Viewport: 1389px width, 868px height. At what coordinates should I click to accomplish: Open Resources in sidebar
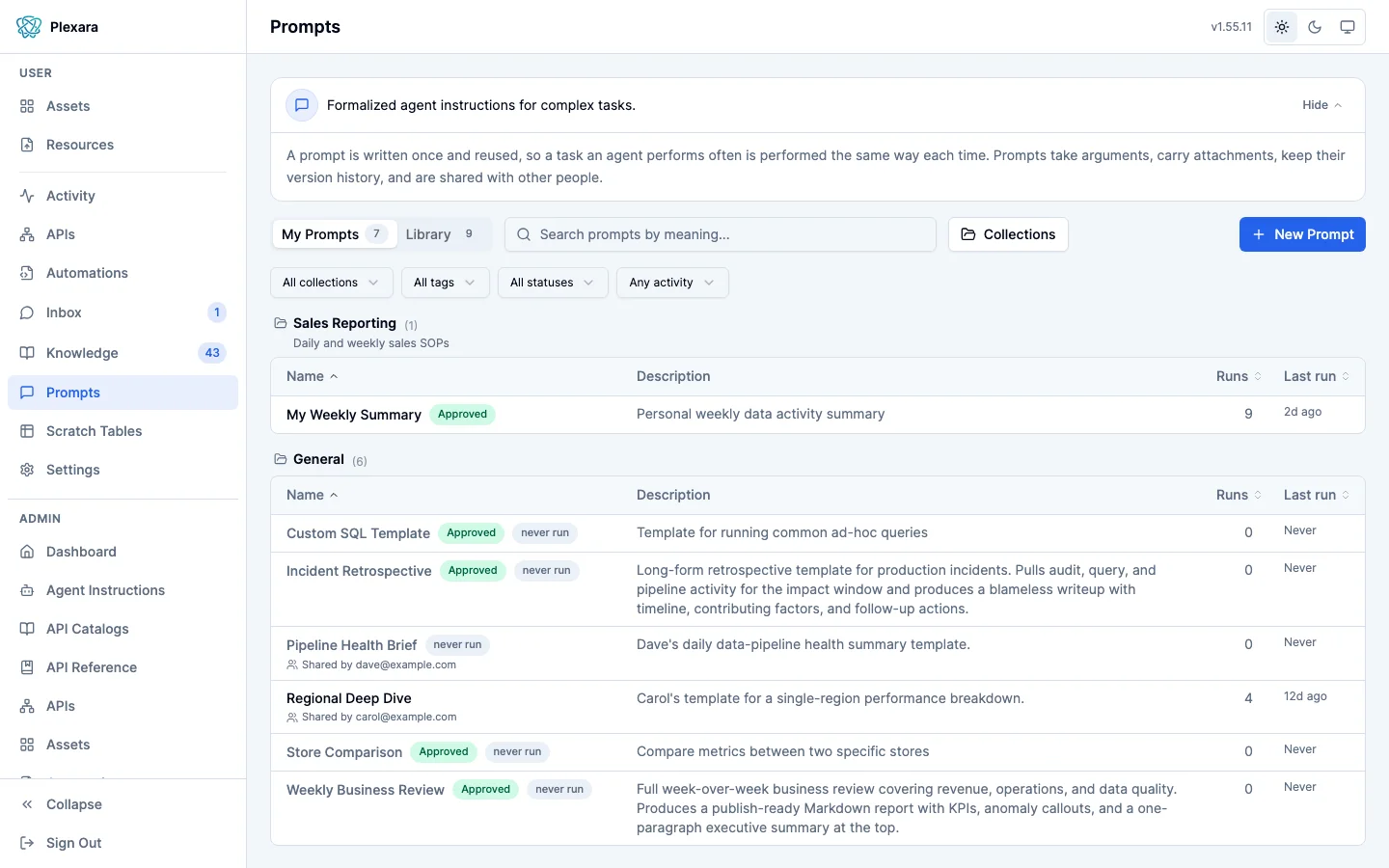(x=123, y=145)
